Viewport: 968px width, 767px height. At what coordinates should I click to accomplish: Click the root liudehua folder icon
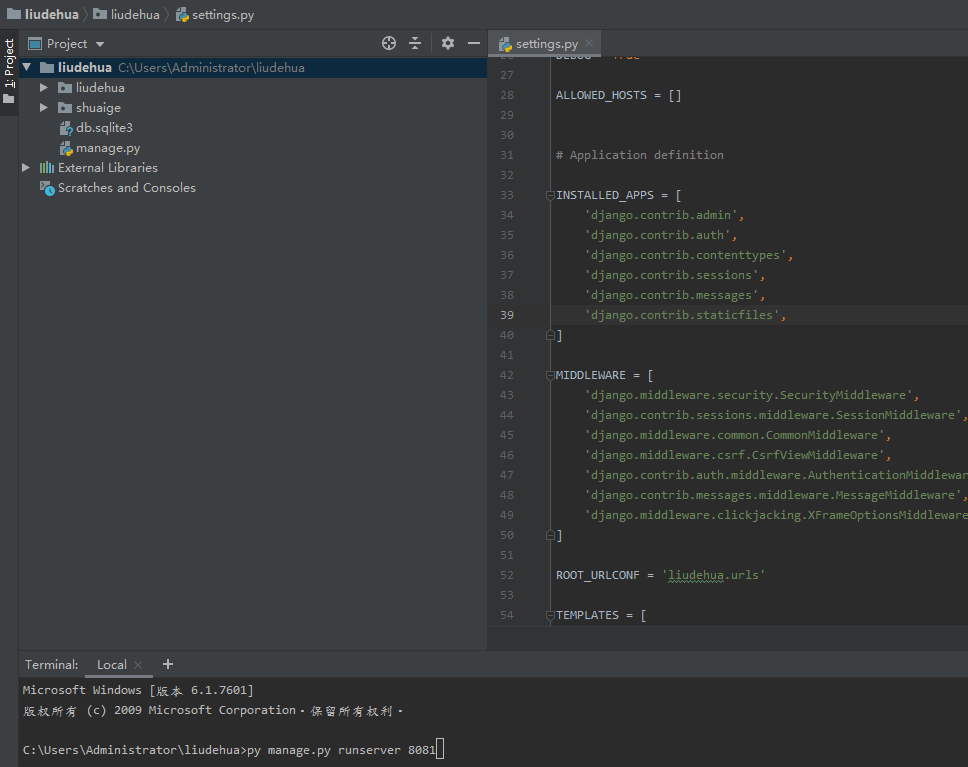coord(47,67)
